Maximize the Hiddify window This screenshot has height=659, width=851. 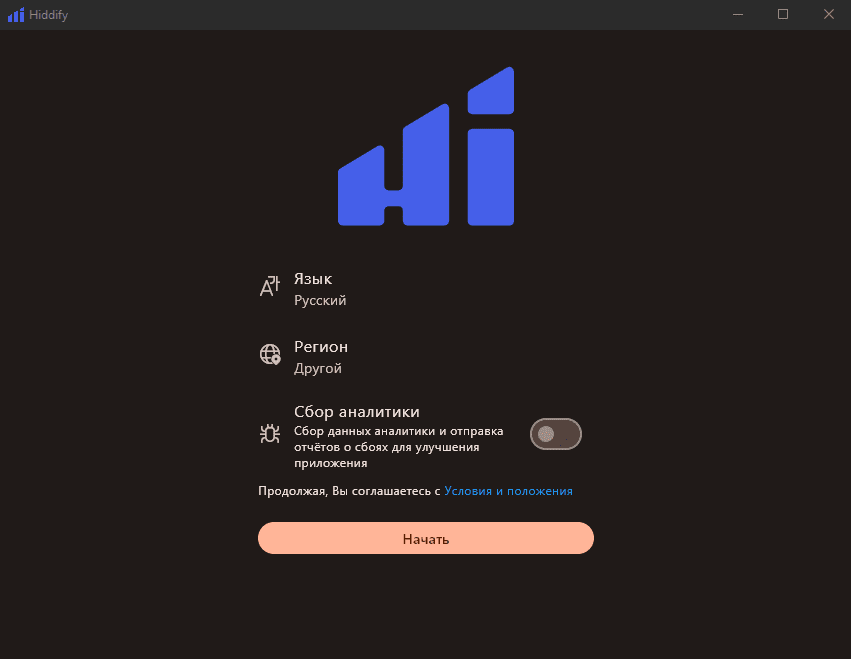pos(783,14)
